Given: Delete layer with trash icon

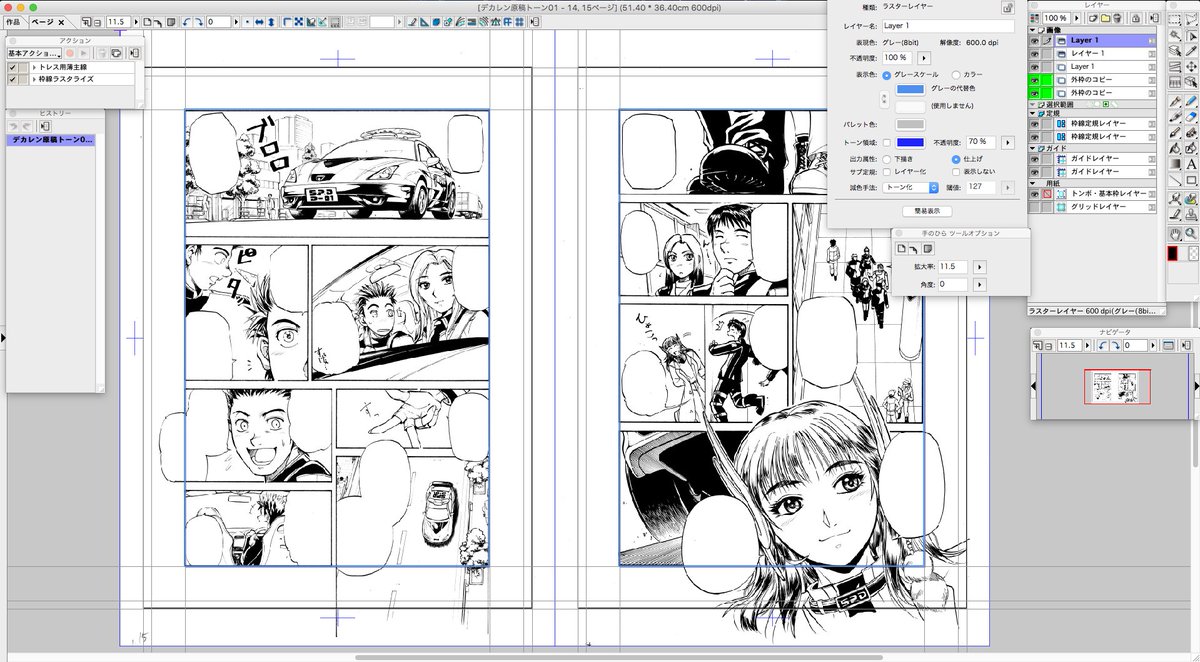Looking at the screenshot, I should coord(1117,18).
